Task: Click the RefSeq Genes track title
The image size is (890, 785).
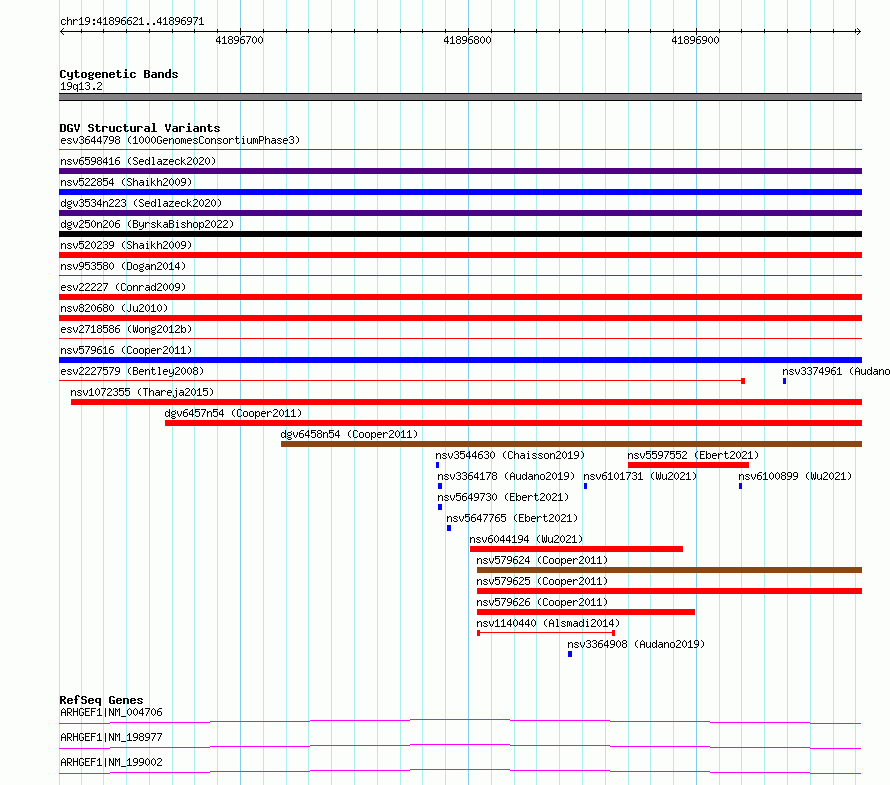Action: 101,700
